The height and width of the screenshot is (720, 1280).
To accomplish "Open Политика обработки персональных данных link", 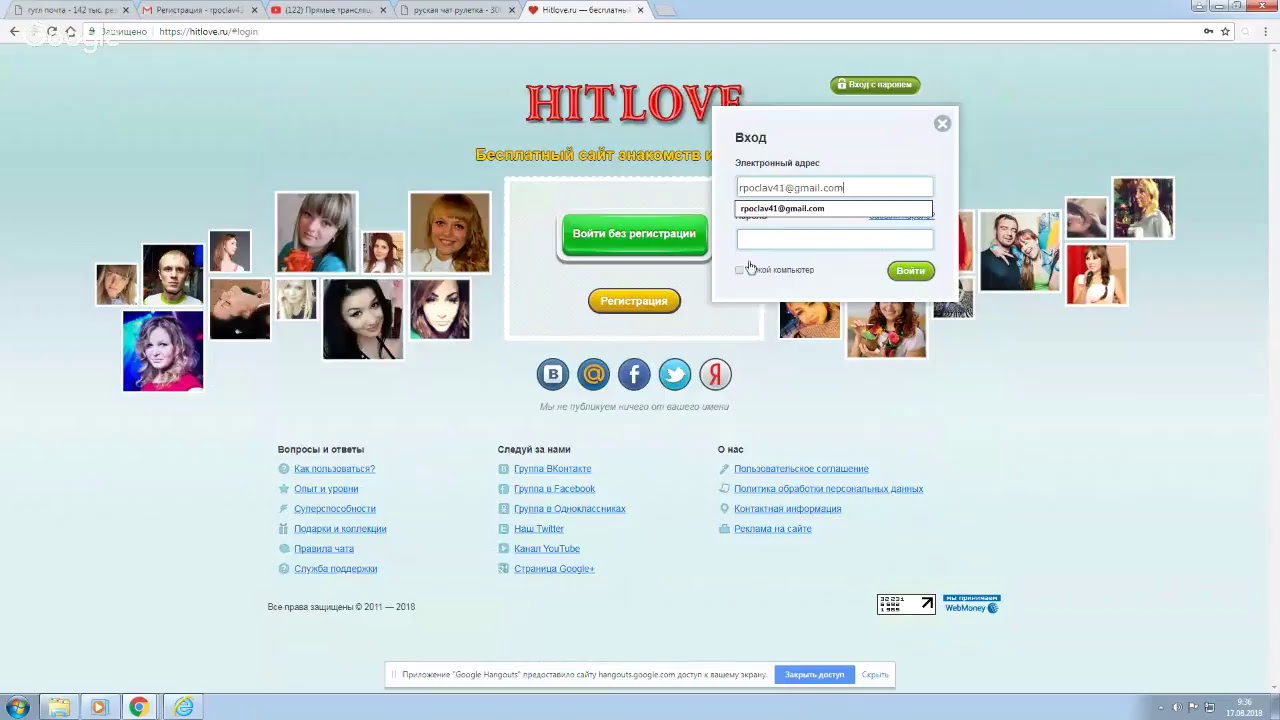I will (x=828, y=489).
